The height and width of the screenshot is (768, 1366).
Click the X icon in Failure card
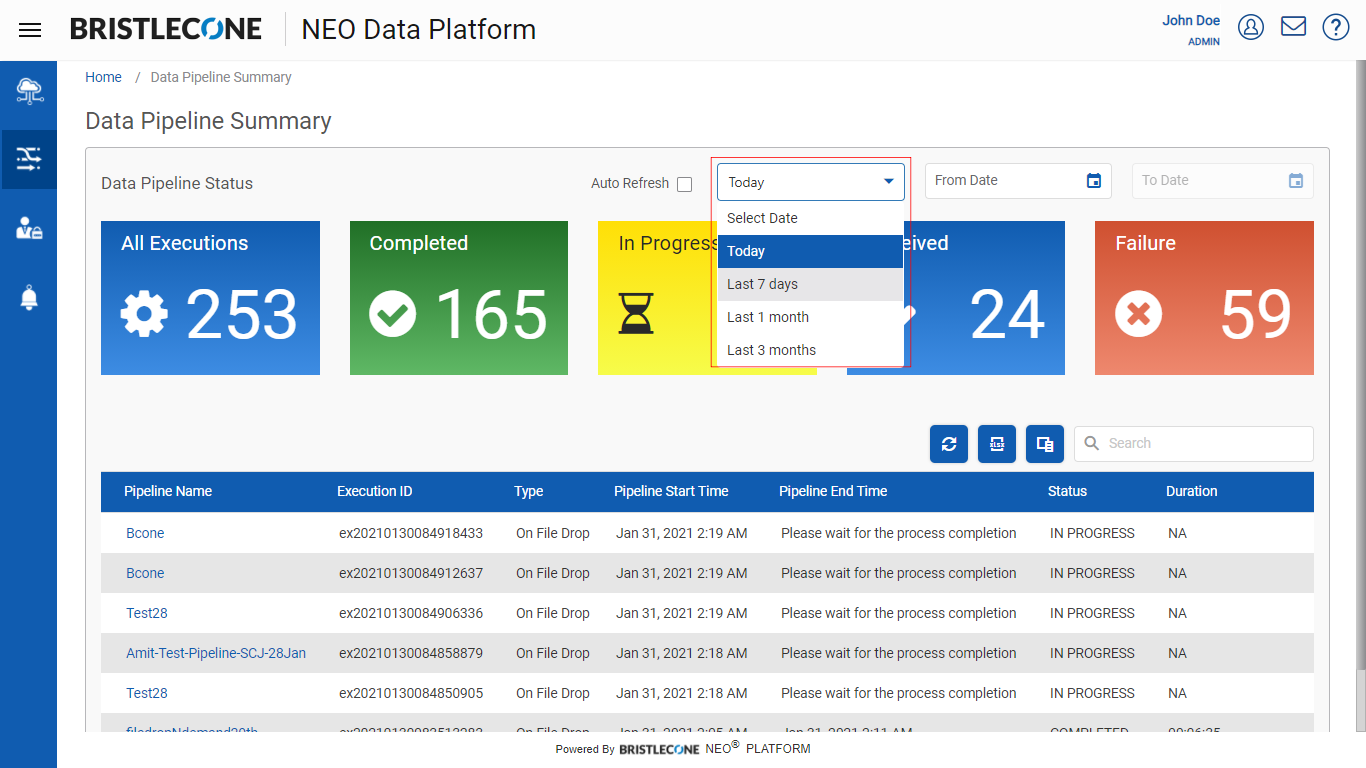click(x=1139, y=315)
